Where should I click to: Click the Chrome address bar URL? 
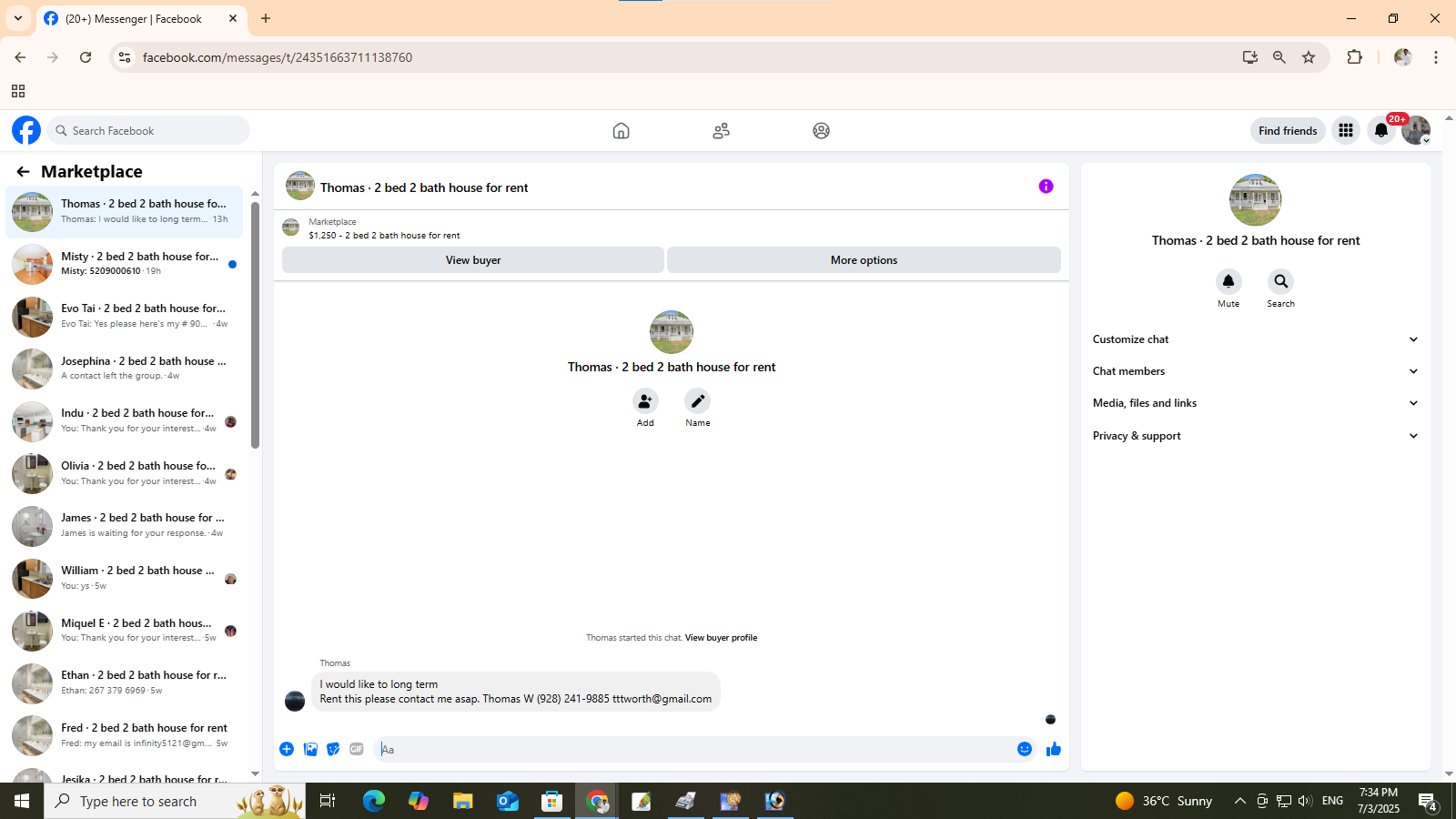click(x=278, y=57)
